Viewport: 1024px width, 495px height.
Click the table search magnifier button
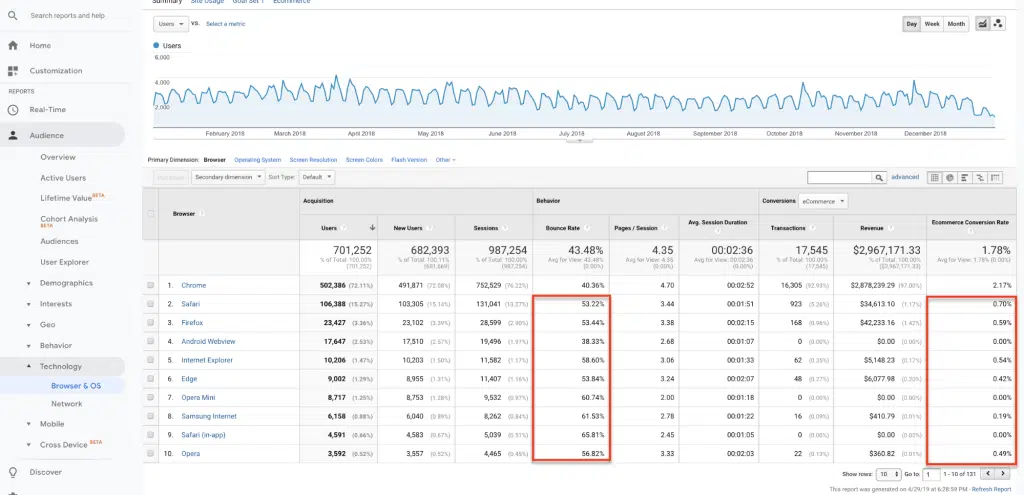pos(880,177)
